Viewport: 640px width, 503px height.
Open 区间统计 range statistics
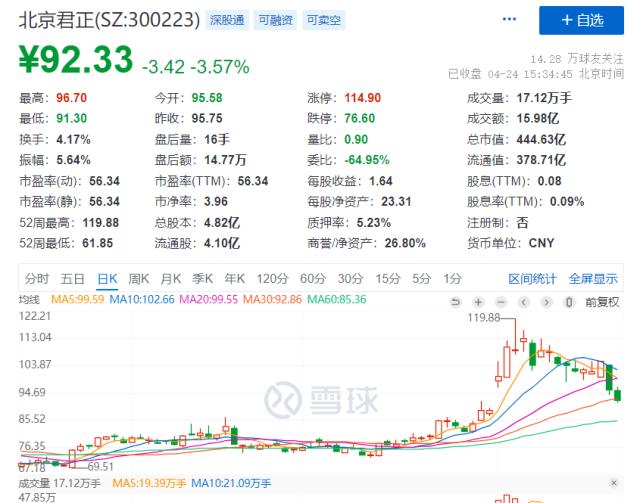[x=532, y=278]
